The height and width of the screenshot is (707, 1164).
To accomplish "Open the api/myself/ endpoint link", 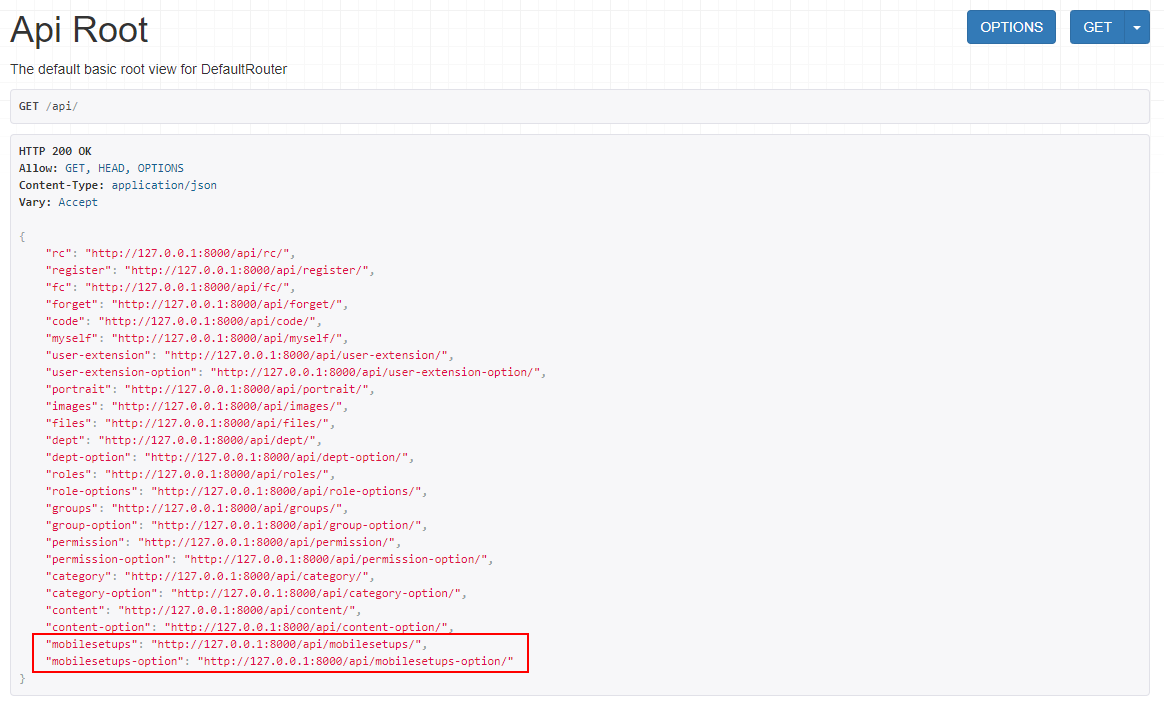I will click(229, 338).
